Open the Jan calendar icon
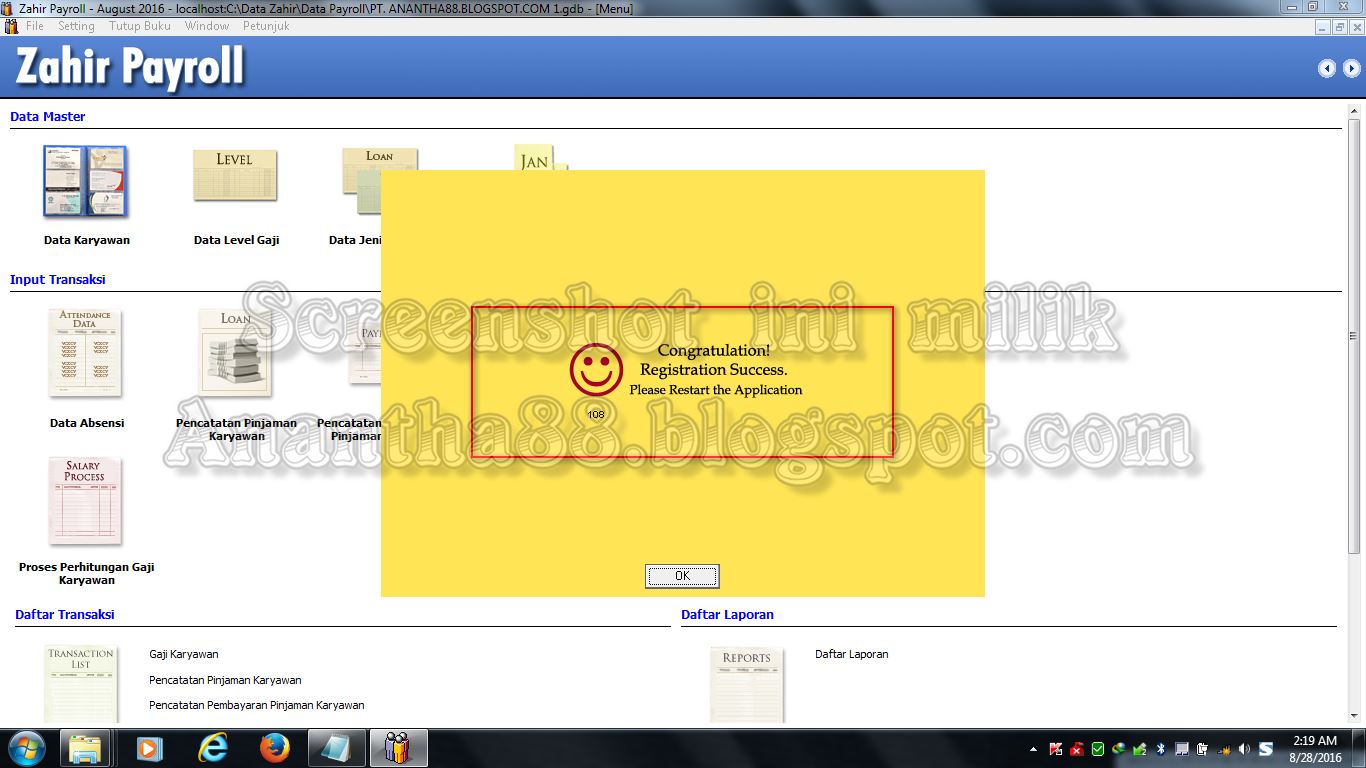The width and height of the screenshot is (1366, 768). [540, 157]
